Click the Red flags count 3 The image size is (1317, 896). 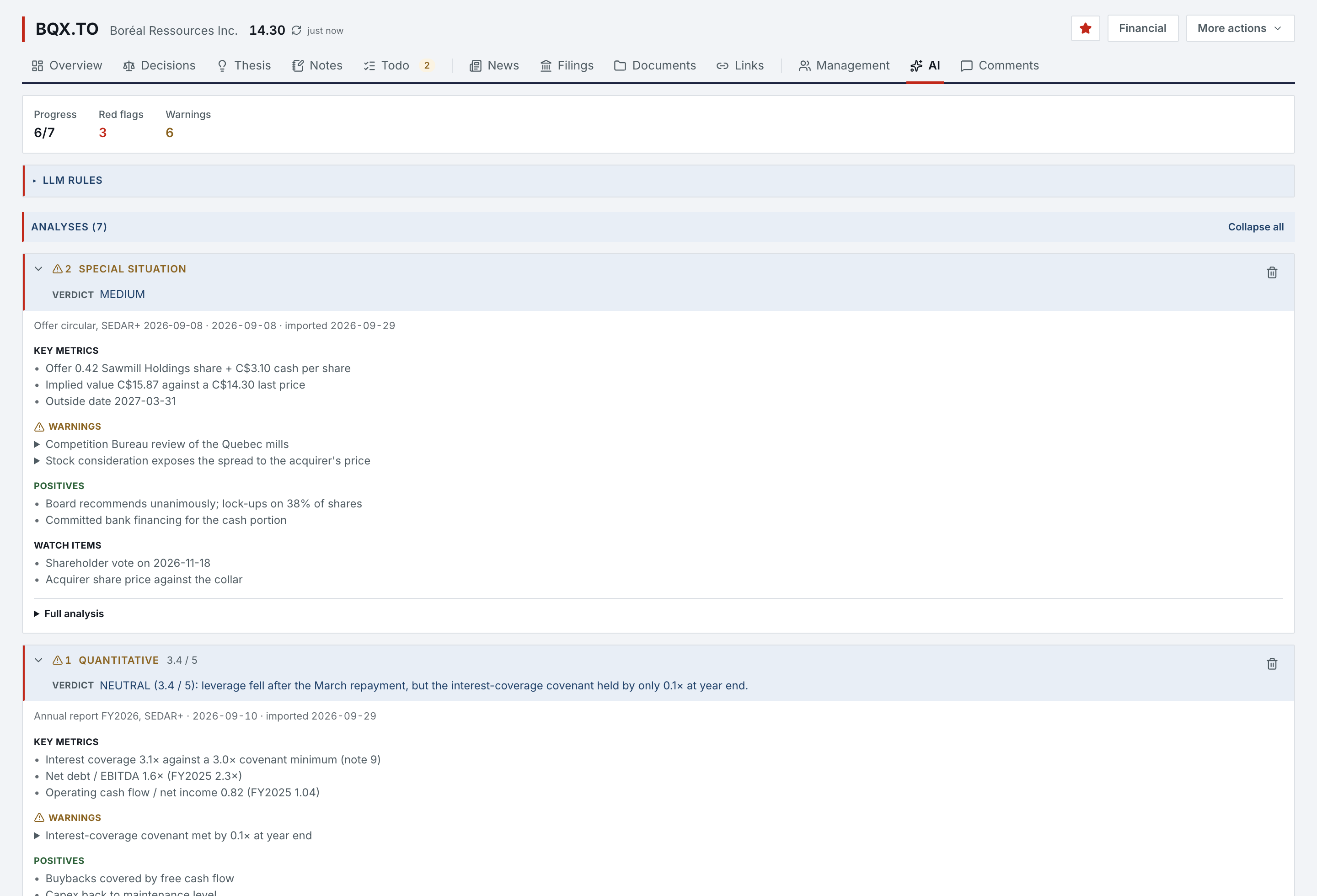pyautogui.click(x=102, y=133)
